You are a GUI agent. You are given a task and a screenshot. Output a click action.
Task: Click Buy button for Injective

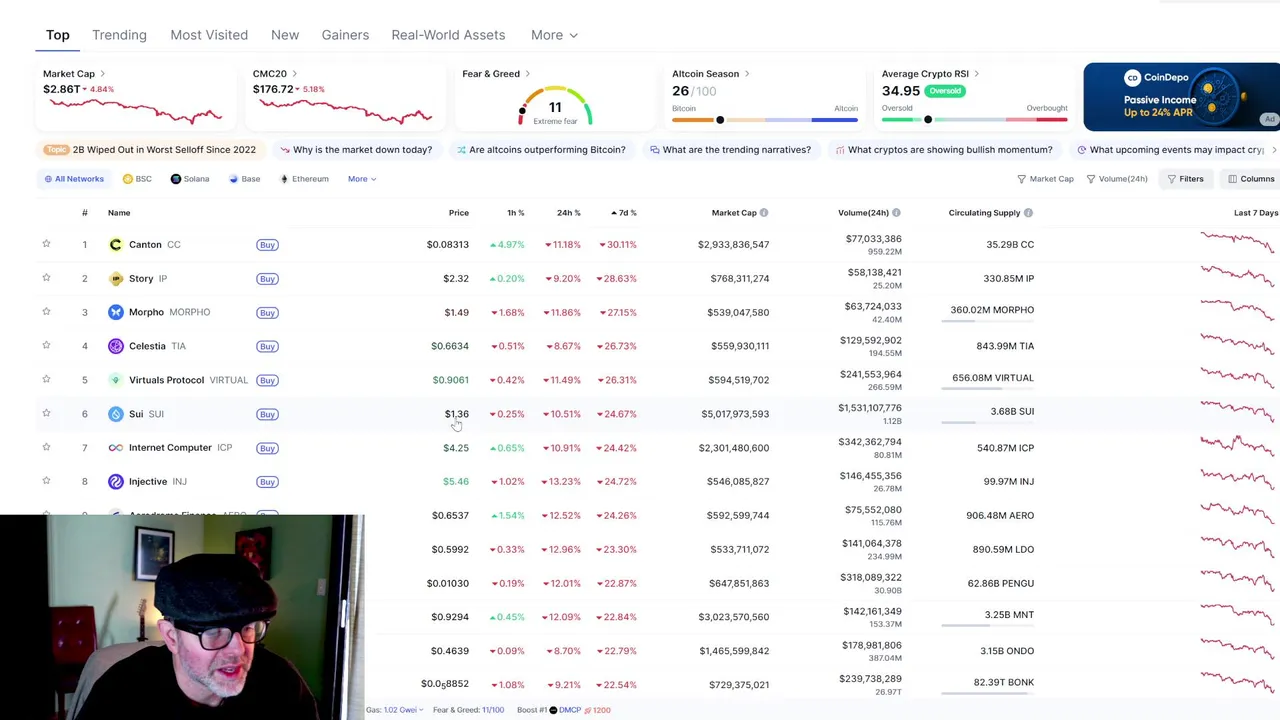pyautogui.click(x=267, y=482)
